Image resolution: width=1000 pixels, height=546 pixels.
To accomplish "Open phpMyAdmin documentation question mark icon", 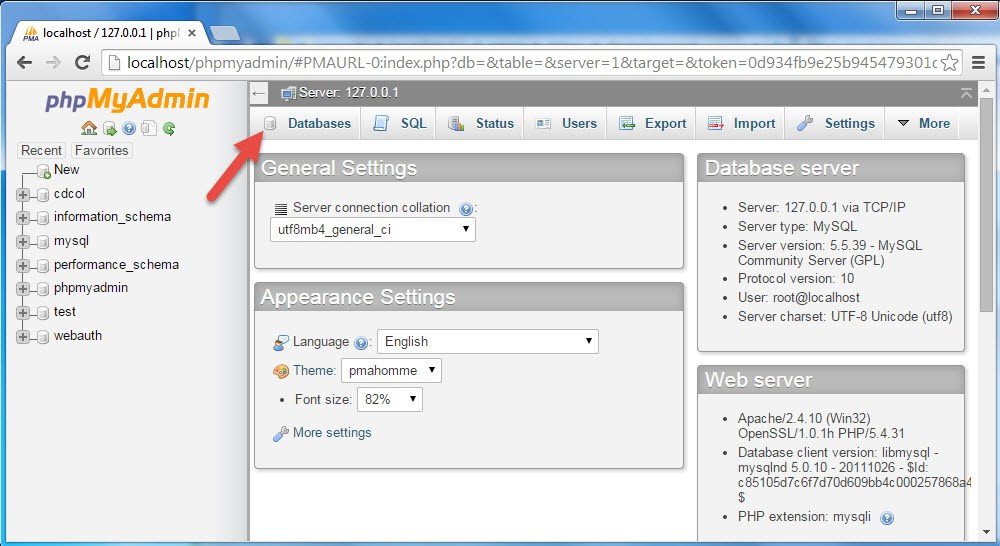I will (x=129, y=128).
